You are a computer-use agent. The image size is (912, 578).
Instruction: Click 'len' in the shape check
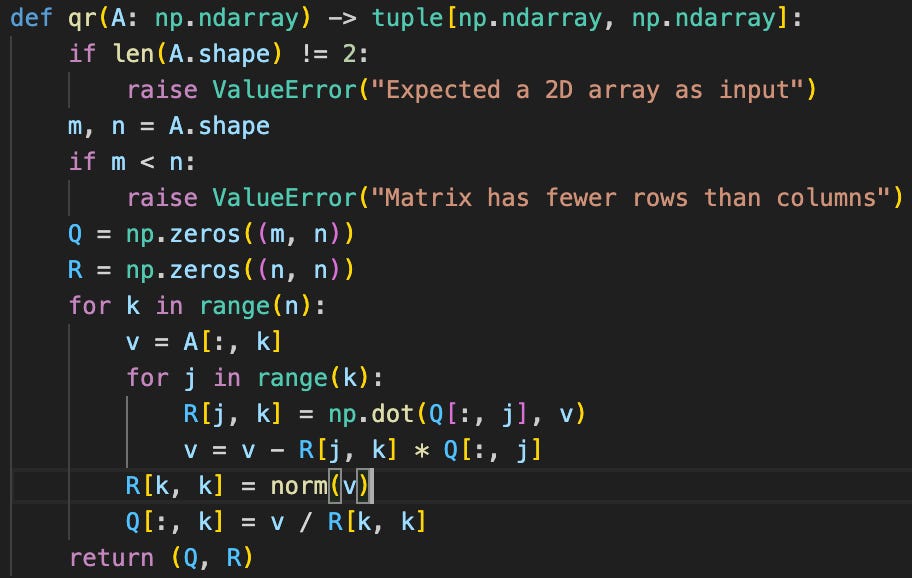tap(133, 54)
